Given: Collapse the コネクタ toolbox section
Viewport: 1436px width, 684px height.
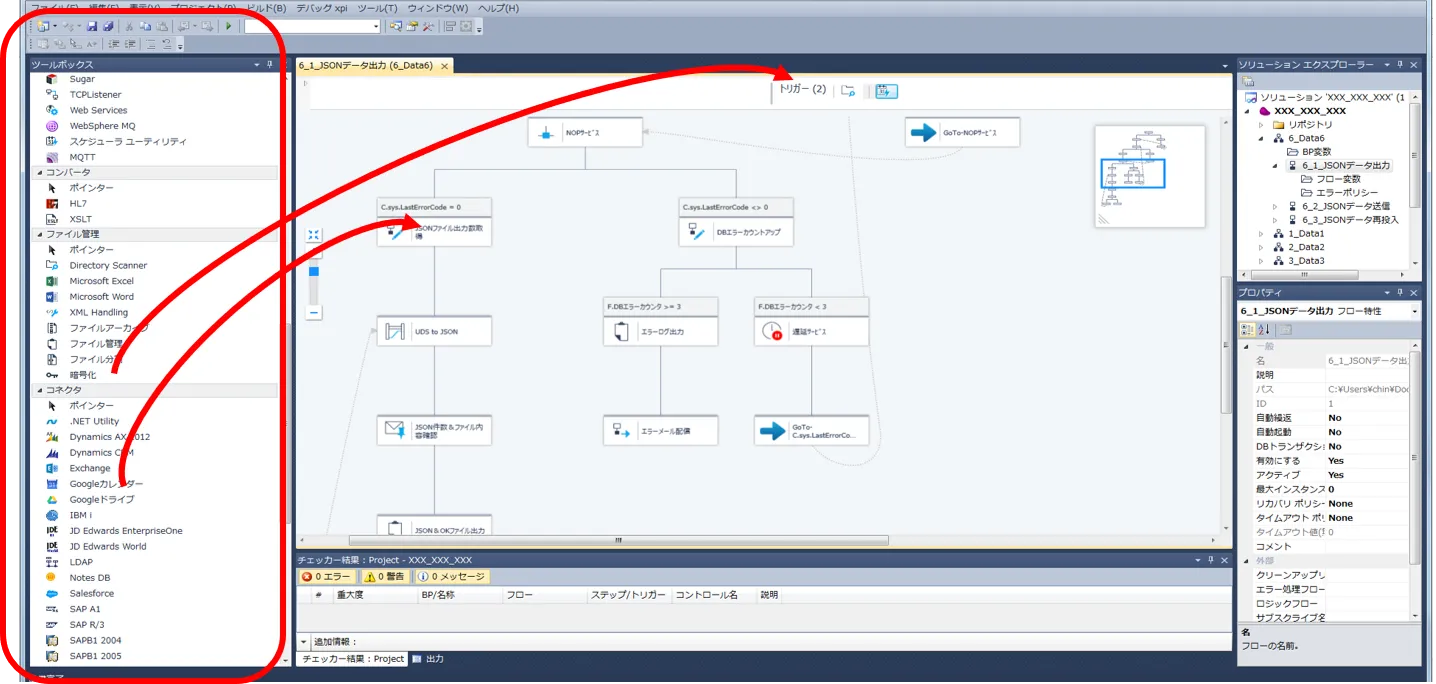Looking at the screenshot, I should 40,390.
